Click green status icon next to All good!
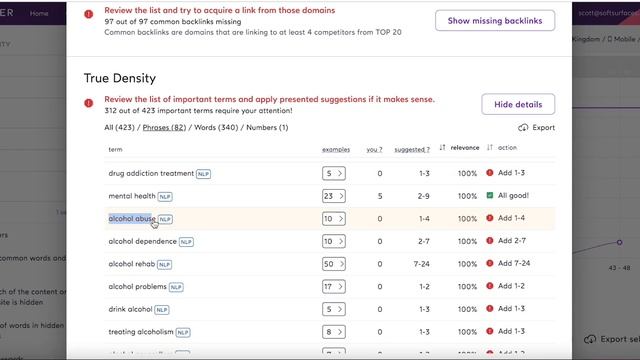 click(x=490, y=196)
